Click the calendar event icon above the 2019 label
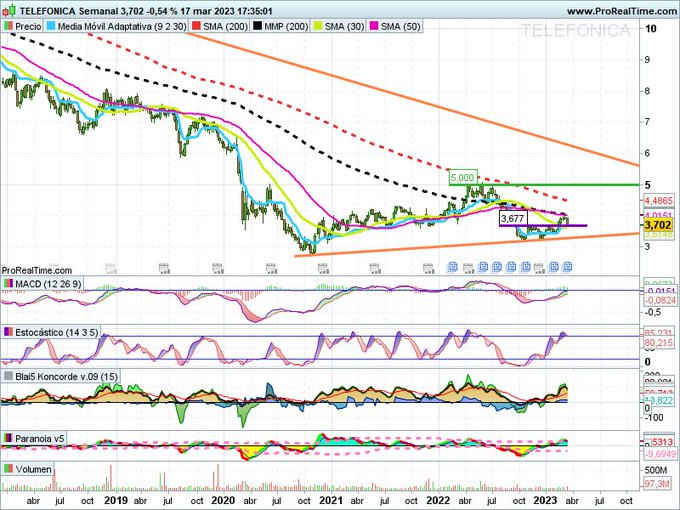 click(x=111, y=268)
